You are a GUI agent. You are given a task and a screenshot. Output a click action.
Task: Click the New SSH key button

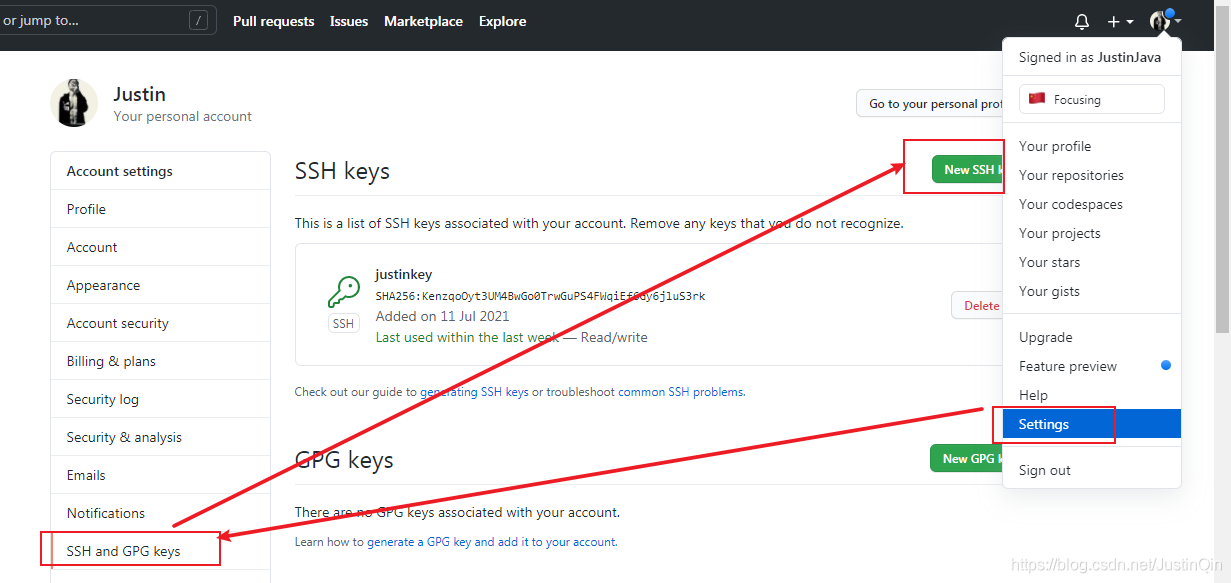[968, 169]
